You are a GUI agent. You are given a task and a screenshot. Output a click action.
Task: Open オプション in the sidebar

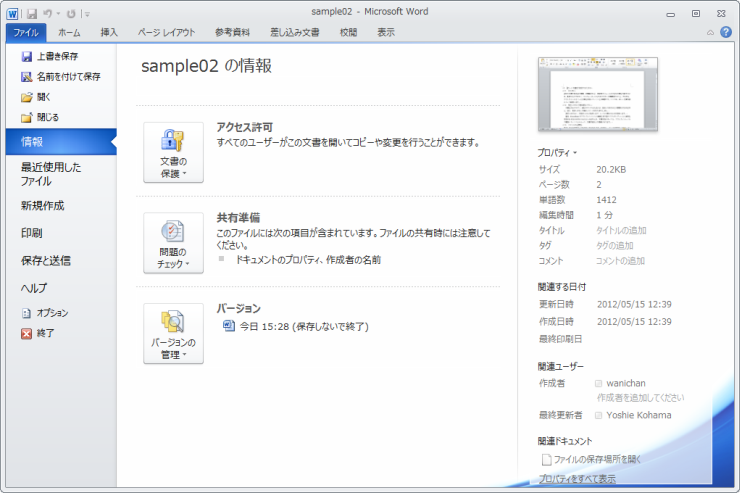coord(45,313)
